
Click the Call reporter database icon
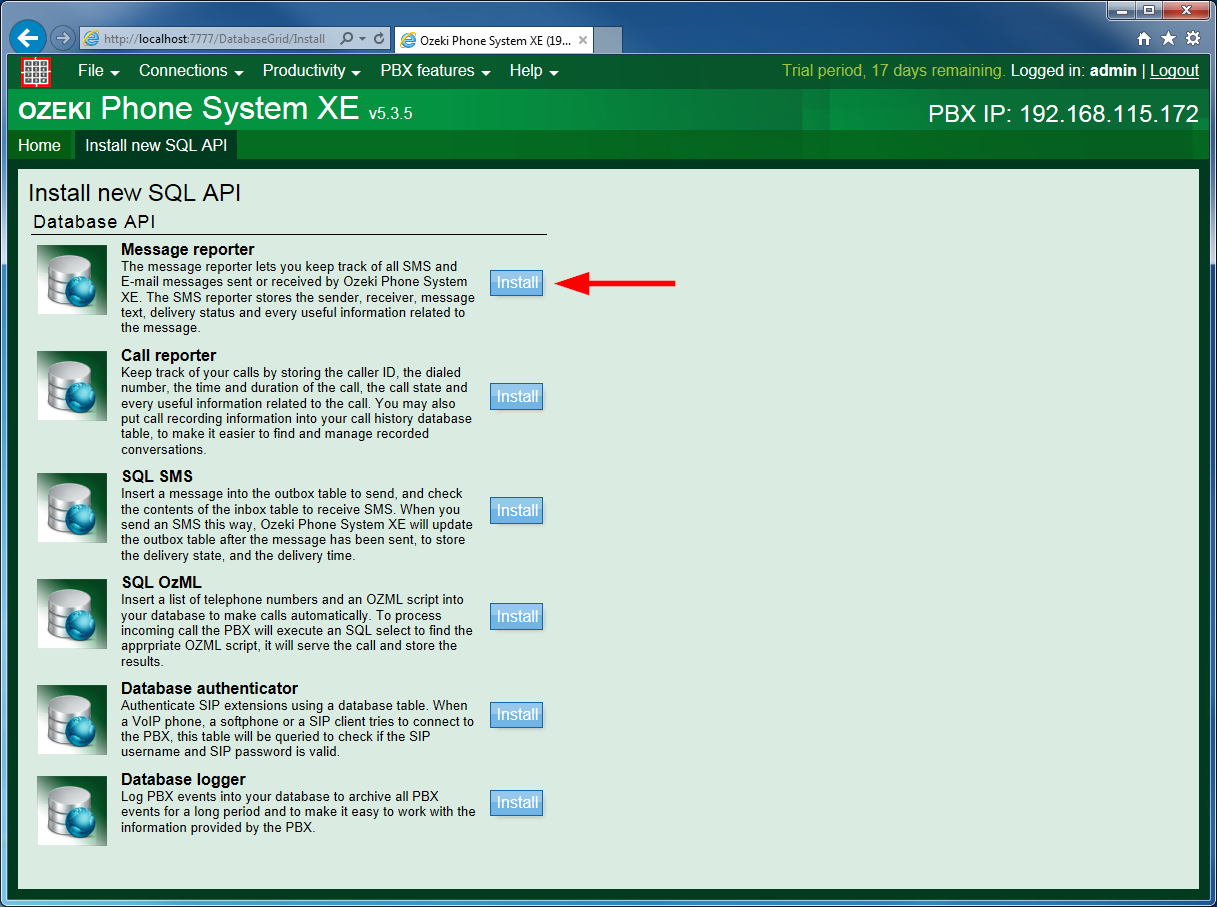pyautogui.click(x=72, y=386)
